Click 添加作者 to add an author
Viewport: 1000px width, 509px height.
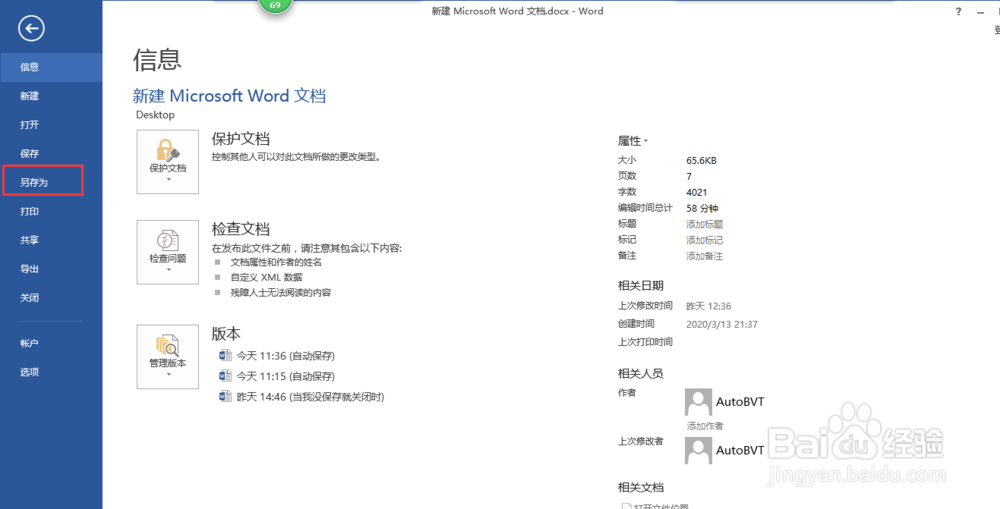pos(705,425)
